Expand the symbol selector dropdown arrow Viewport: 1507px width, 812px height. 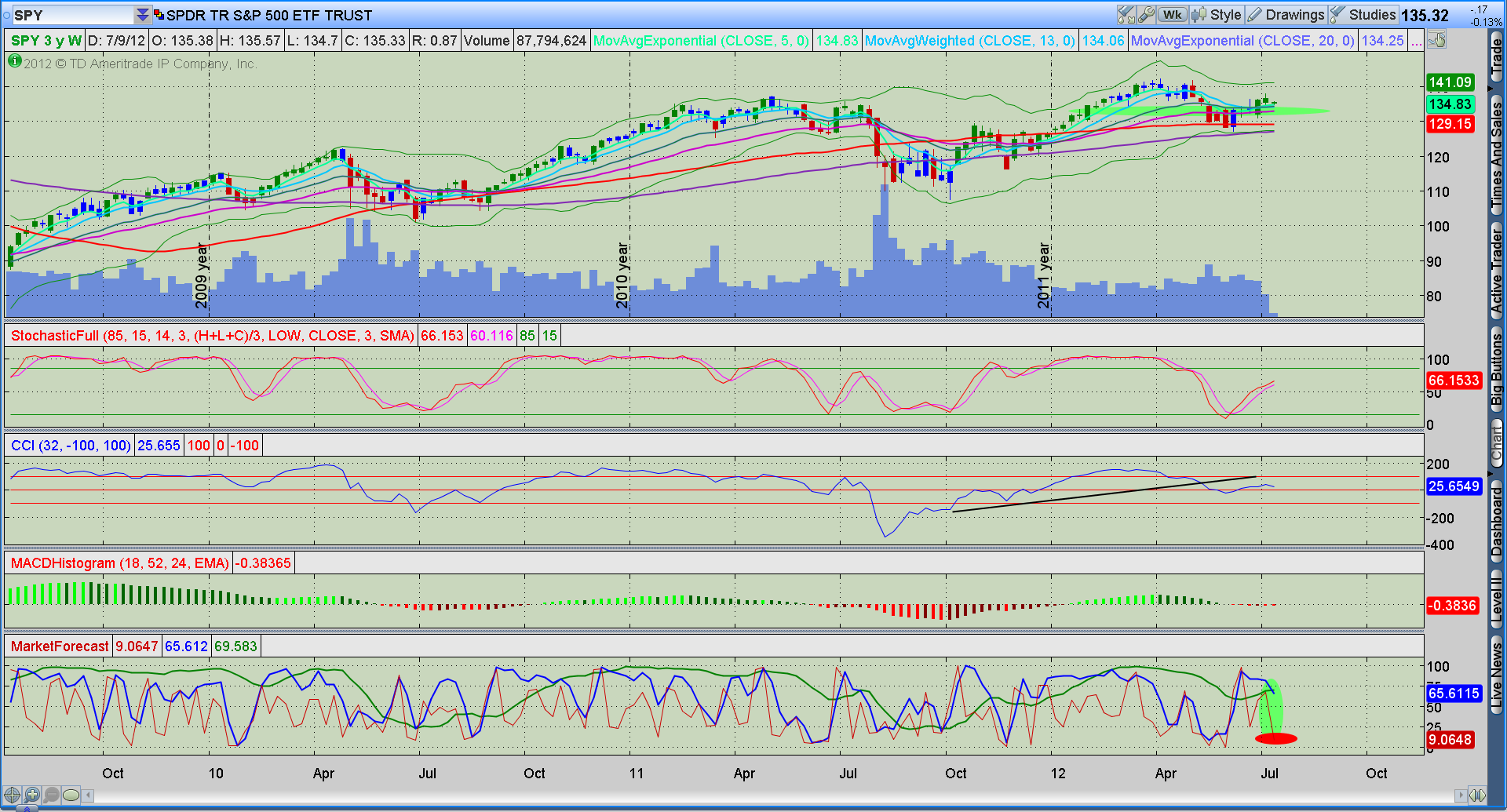[142, 15]
